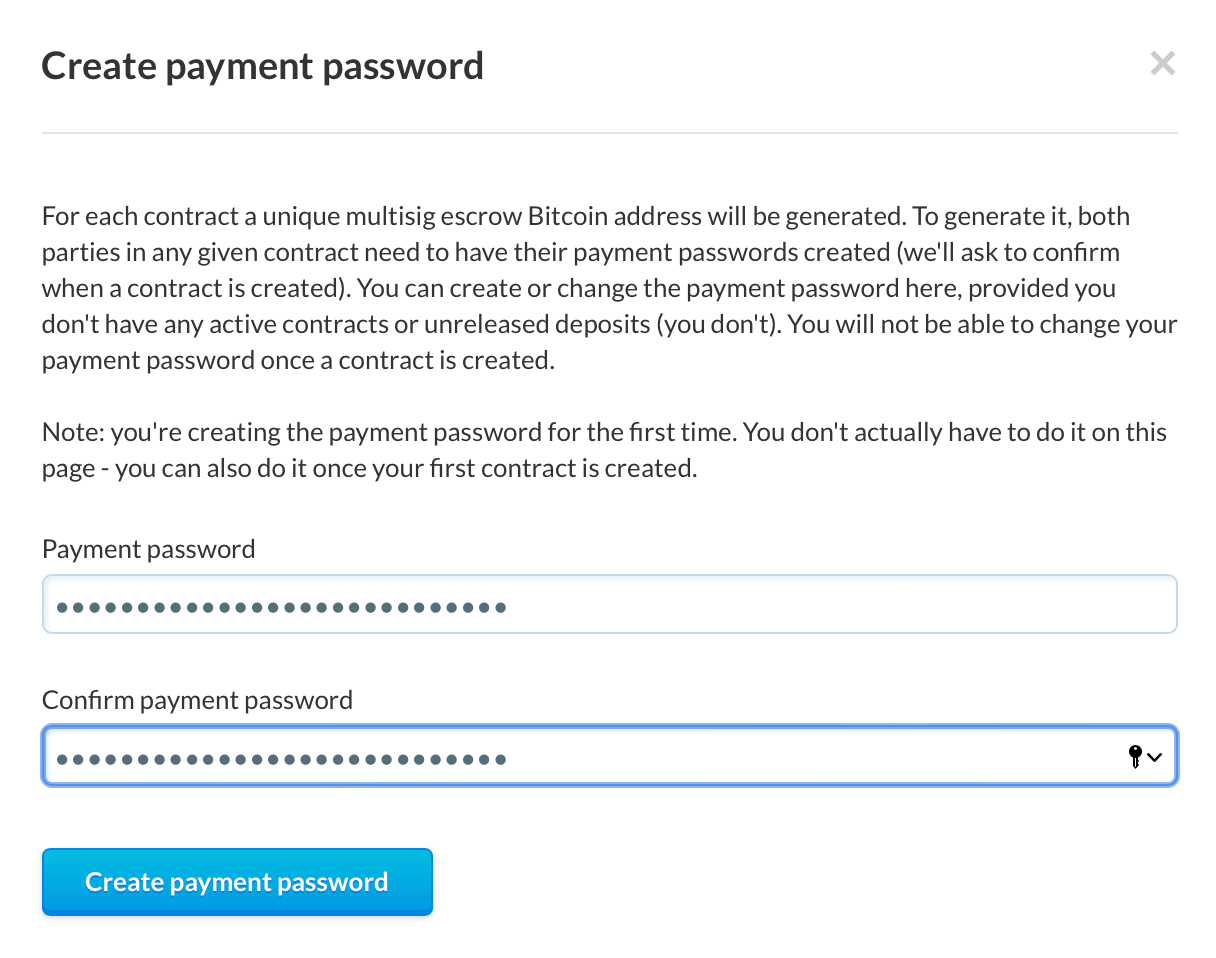Click the "Payment password" field label

pyautogui.click(x=148, y=549)
